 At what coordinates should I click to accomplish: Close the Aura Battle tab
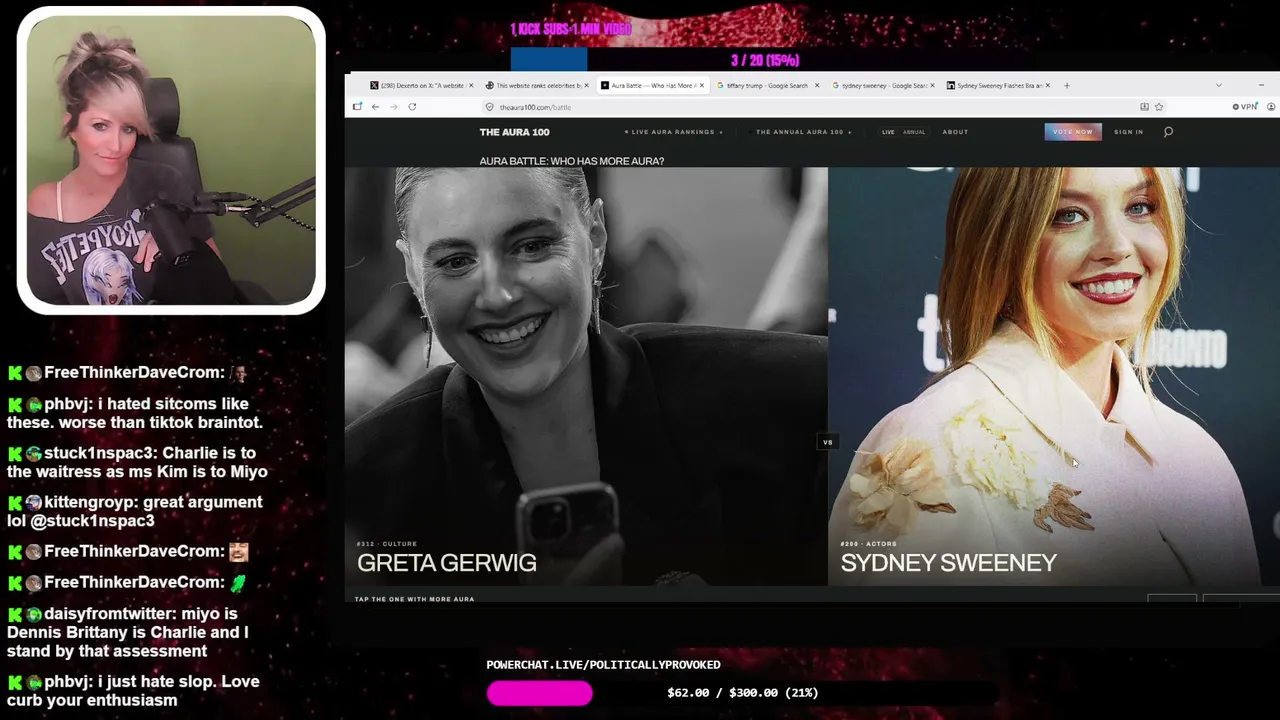[702, 85]
